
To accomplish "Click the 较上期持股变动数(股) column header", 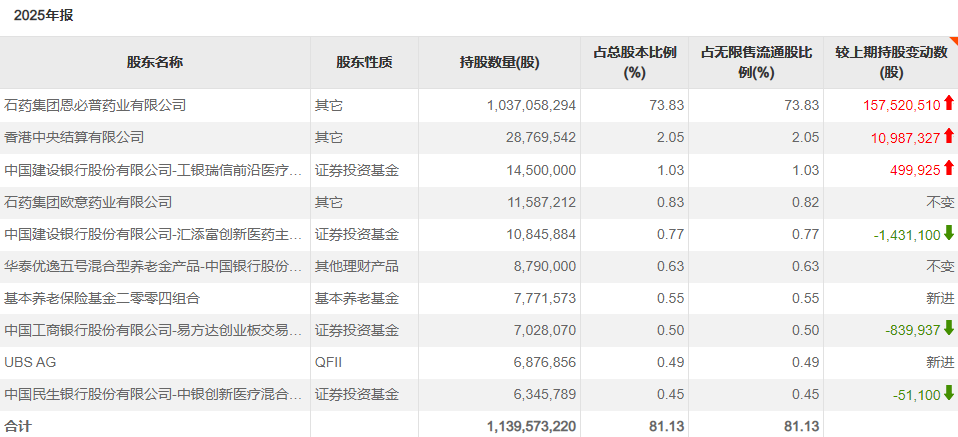I will [x=891, y=62].
